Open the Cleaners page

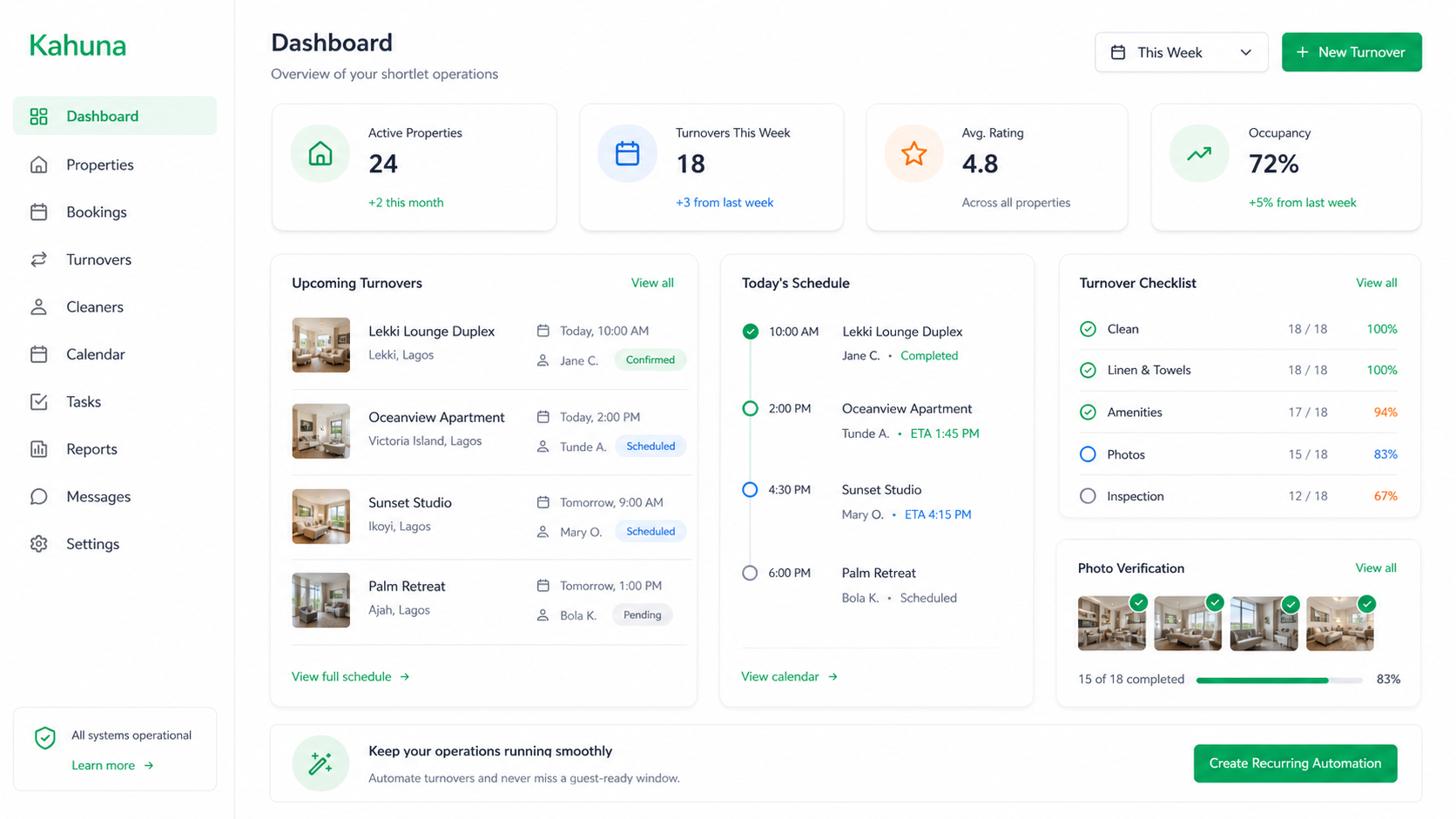tap(115, 306)
